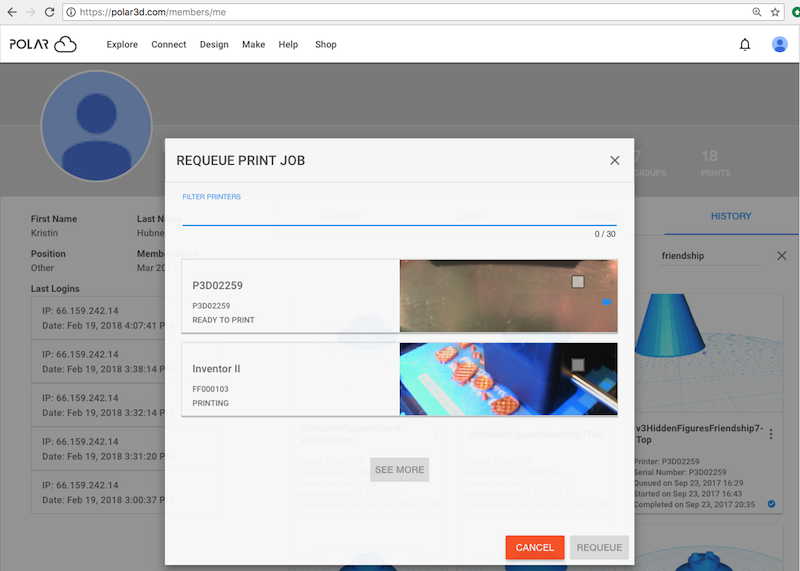Open the browser zoom magnifier icon
The image size is (800, 571).
tap(757, 12)
